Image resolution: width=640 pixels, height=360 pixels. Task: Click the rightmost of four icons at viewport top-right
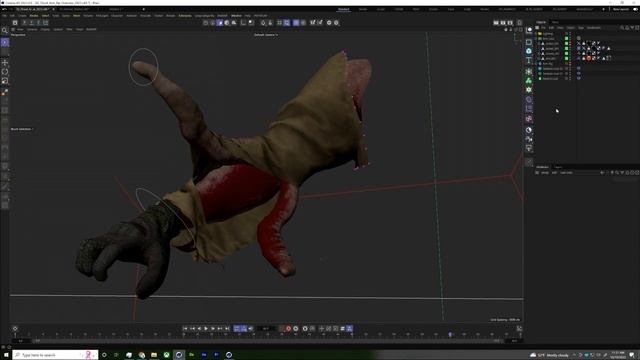click(520, 29)
